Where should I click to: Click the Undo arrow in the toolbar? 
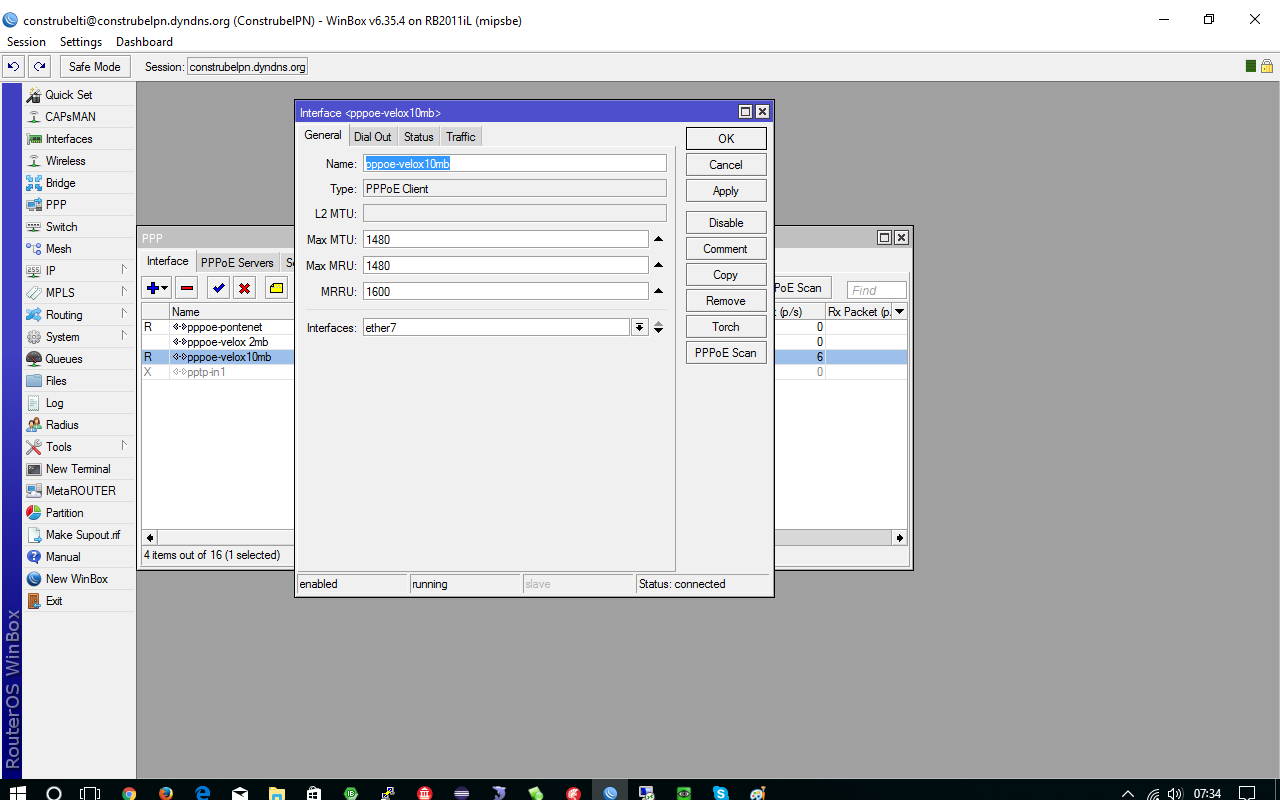point(13,67)
